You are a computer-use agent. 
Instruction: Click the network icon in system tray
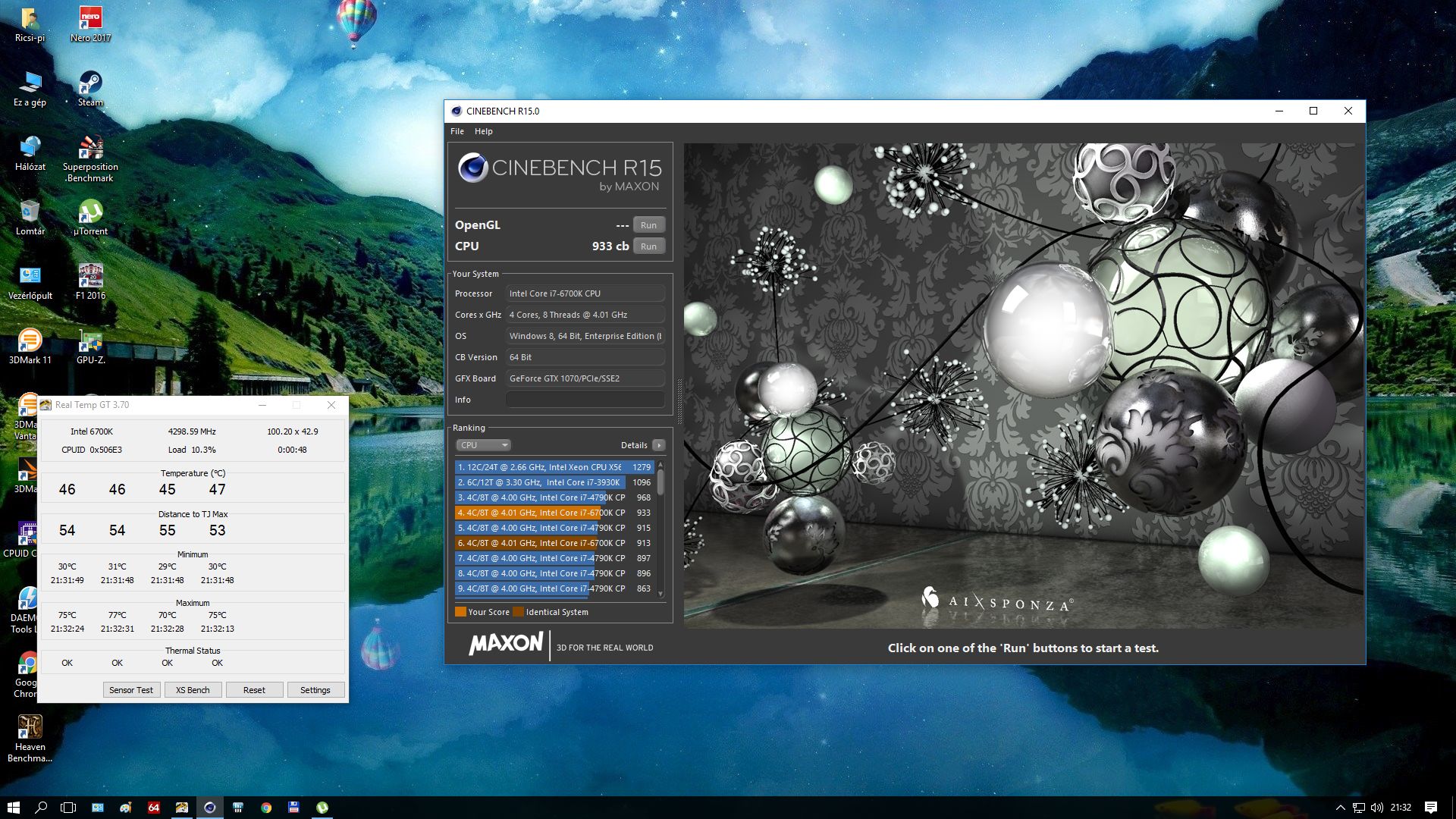(x=1359, y=808)
